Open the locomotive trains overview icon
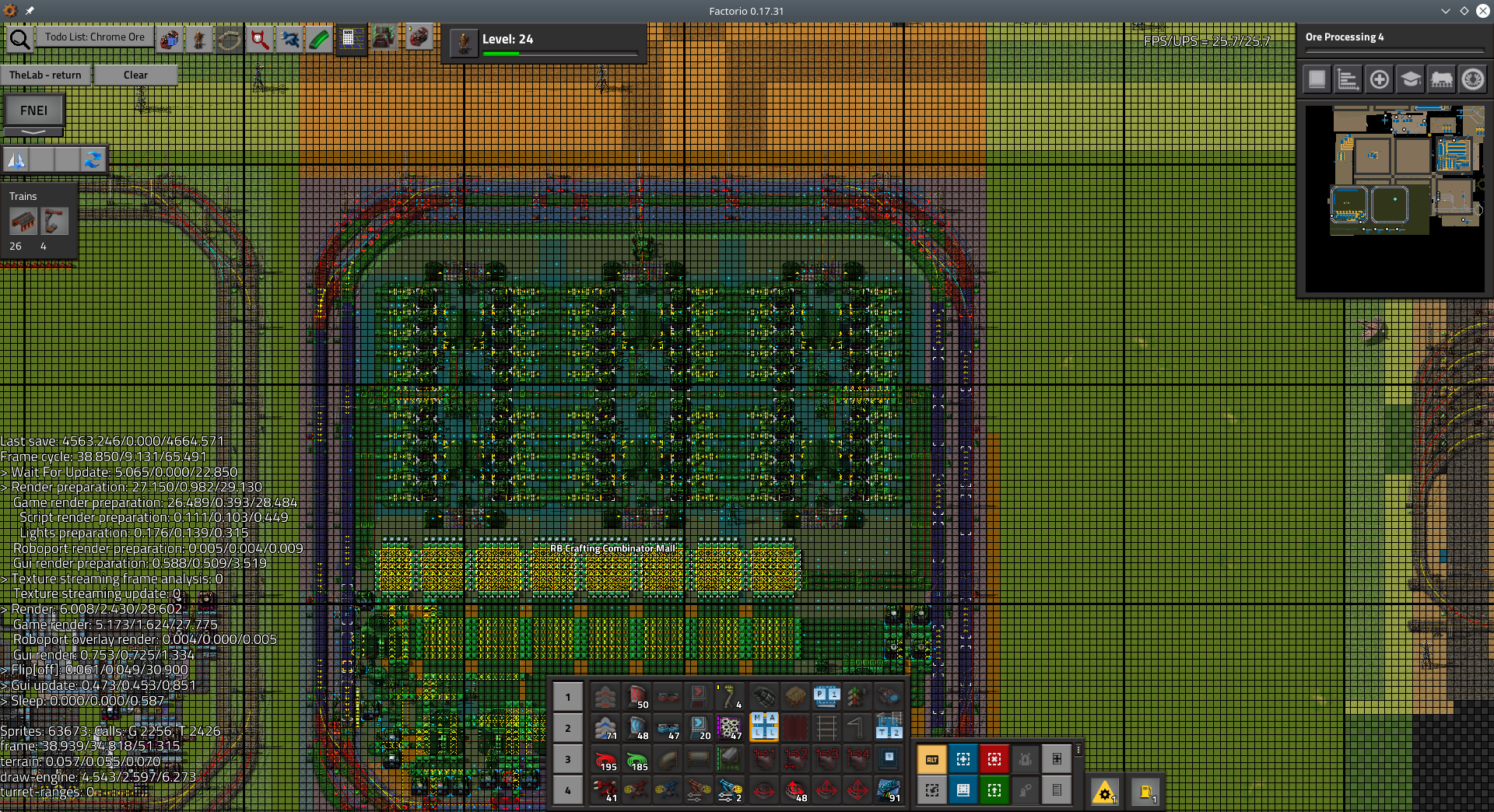 (1441, 79)
